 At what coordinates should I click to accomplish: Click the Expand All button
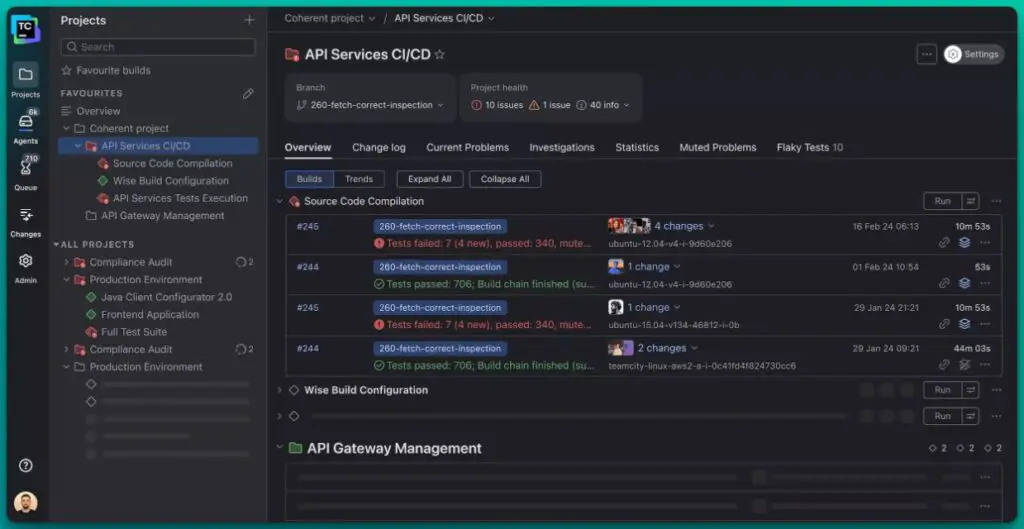point(430,179)
